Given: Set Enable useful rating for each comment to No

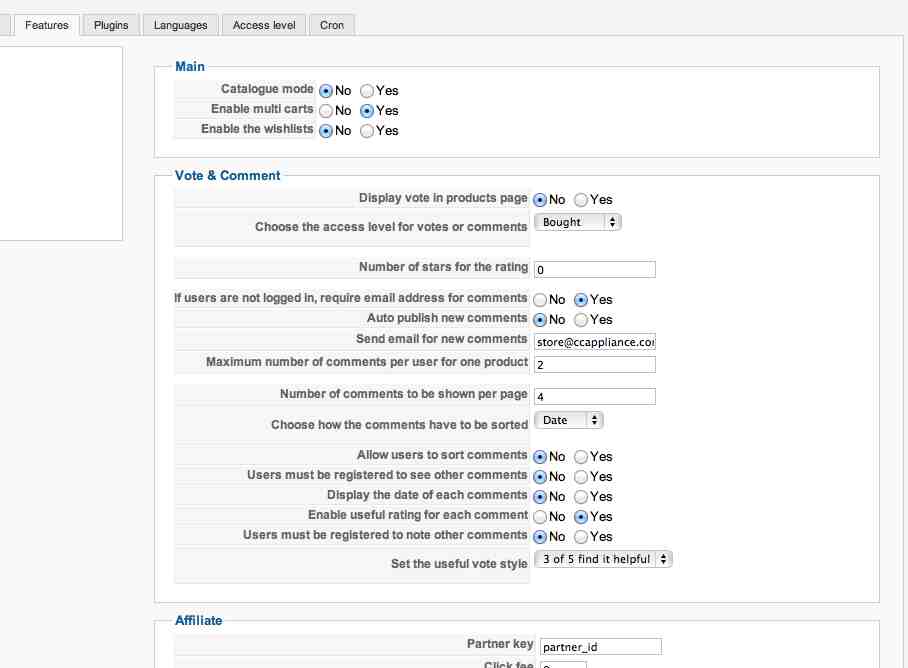Looking at the screenshot, I should coord(540,517).
